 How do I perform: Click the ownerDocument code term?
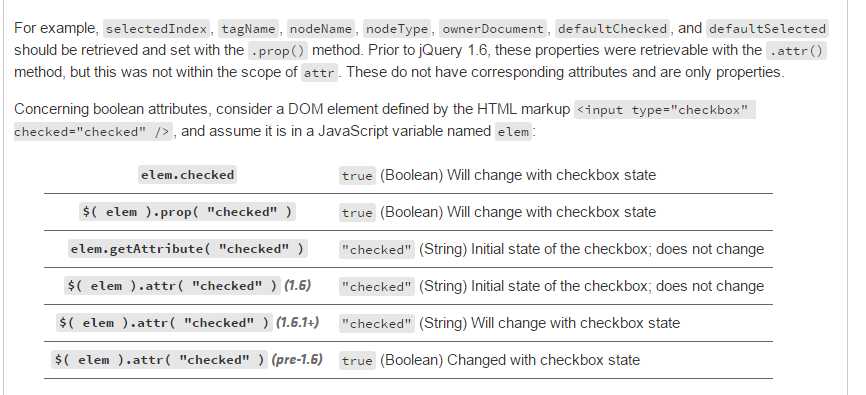coord(493,28)
